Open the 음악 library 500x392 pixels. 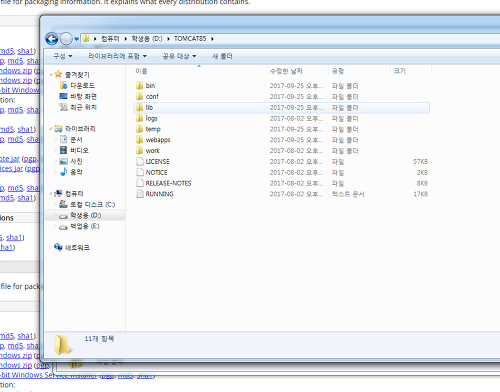(x=76, y=172)
